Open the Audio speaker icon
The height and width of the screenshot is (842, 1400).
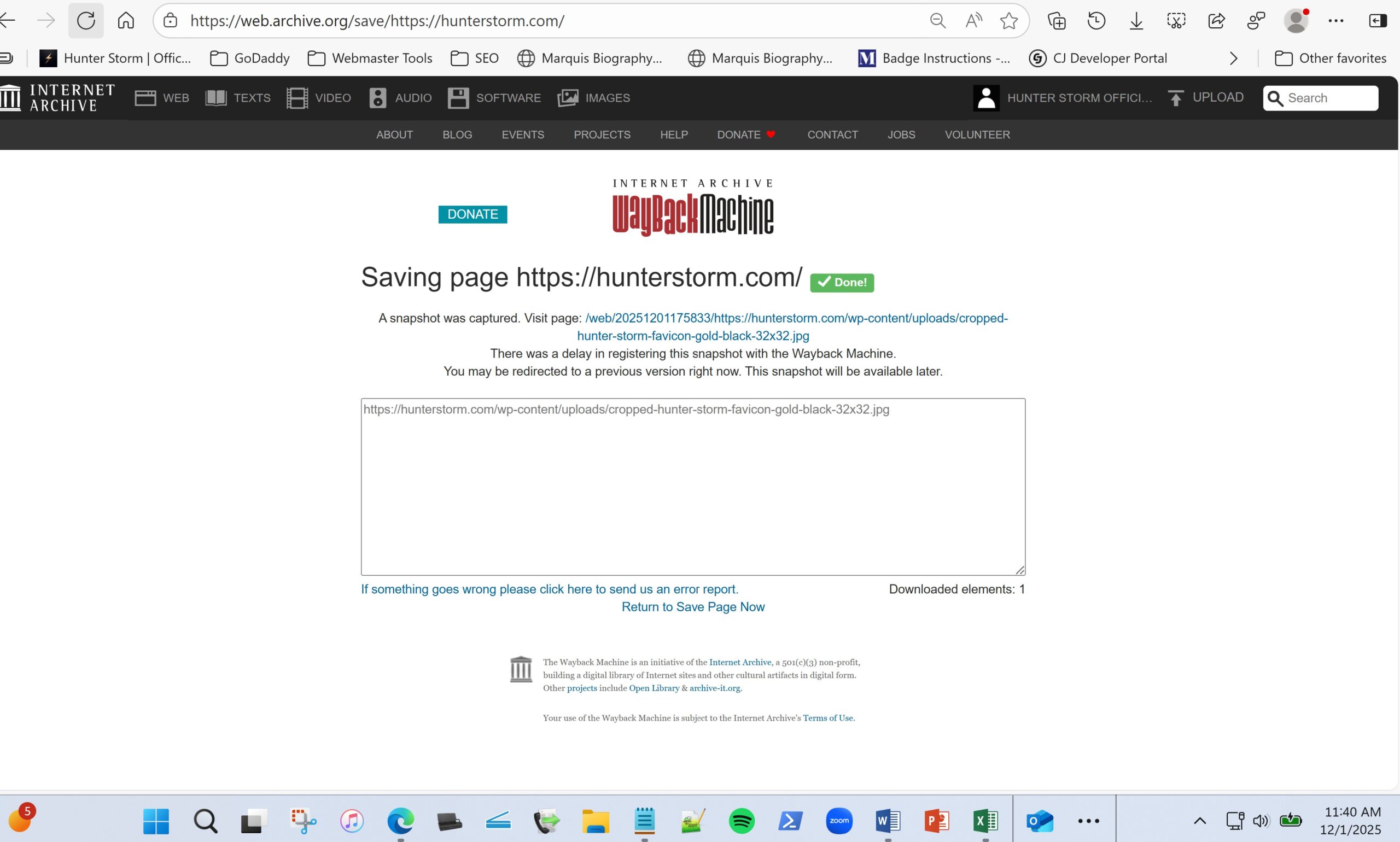tap(377, 97)
